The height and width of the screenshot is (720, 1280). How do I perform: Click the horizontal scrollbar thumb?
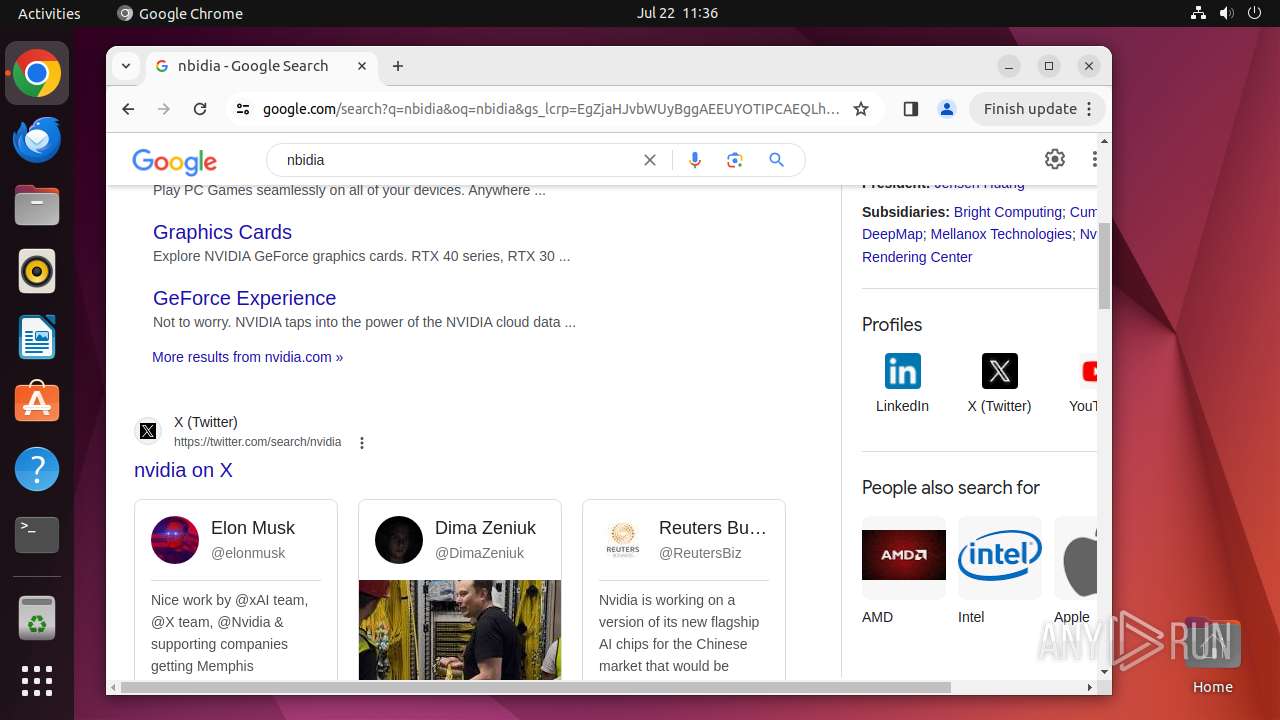coord(536,687)
